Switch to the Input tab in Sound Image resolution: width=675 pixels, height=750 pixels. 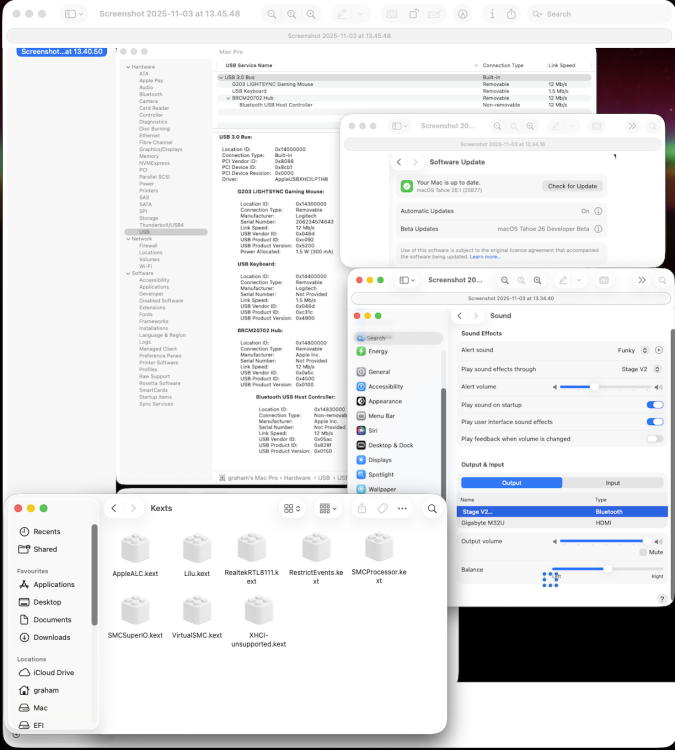pyautogui.click(x=613, y=483)
